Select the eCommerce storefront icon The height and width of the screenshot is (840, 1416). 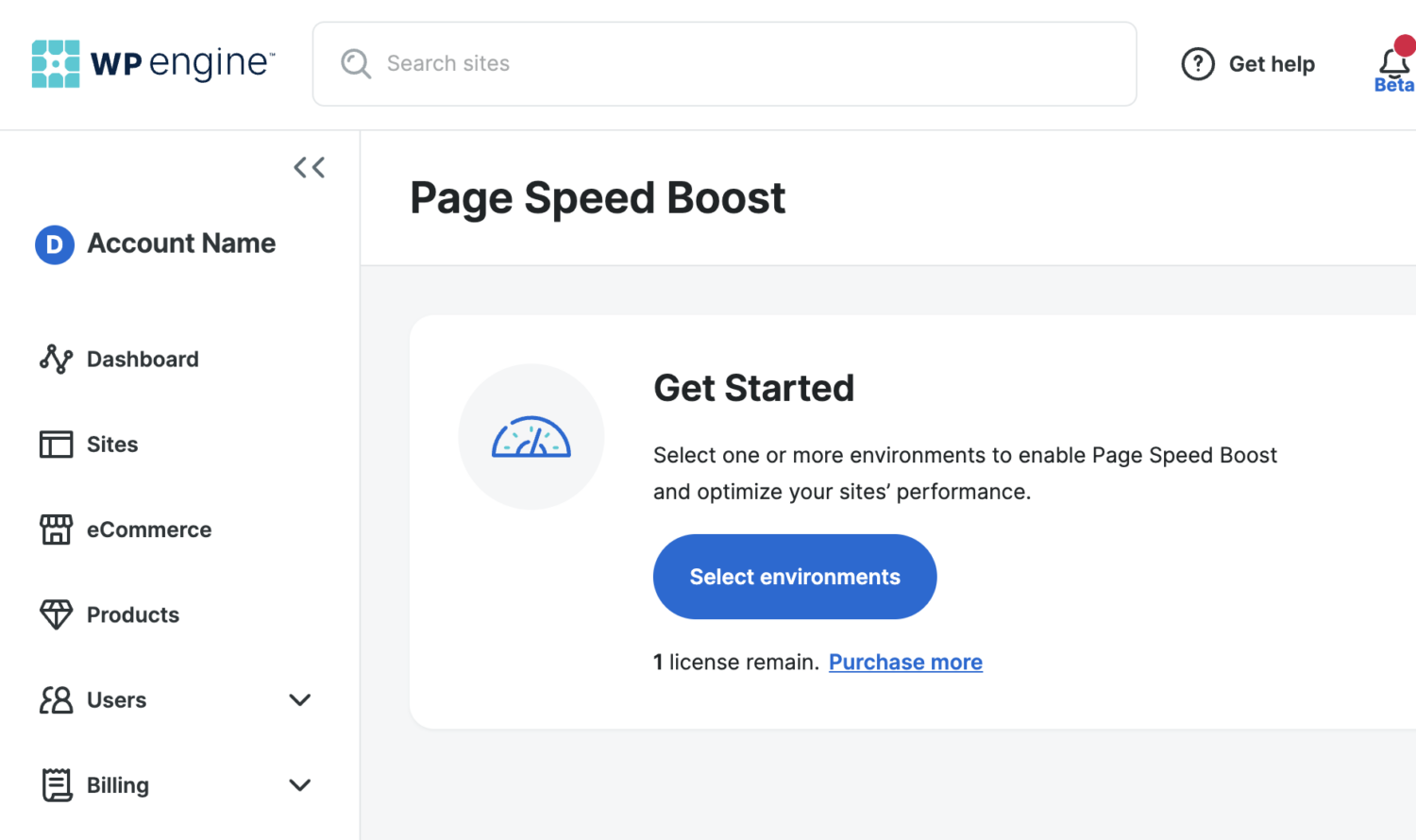(x=56, y=529)
